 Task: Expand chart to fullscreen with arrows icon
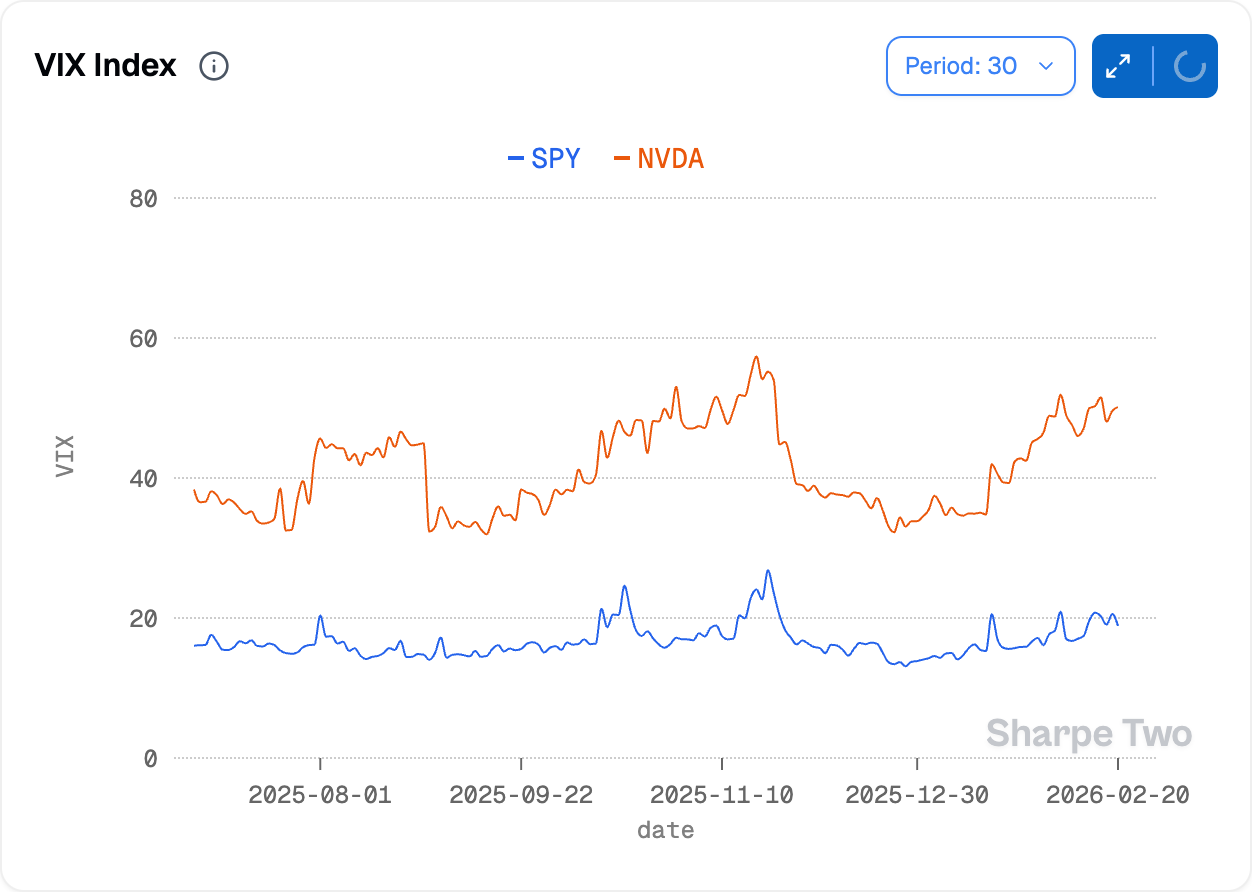pyautogui.click(x=1118, y=67)
